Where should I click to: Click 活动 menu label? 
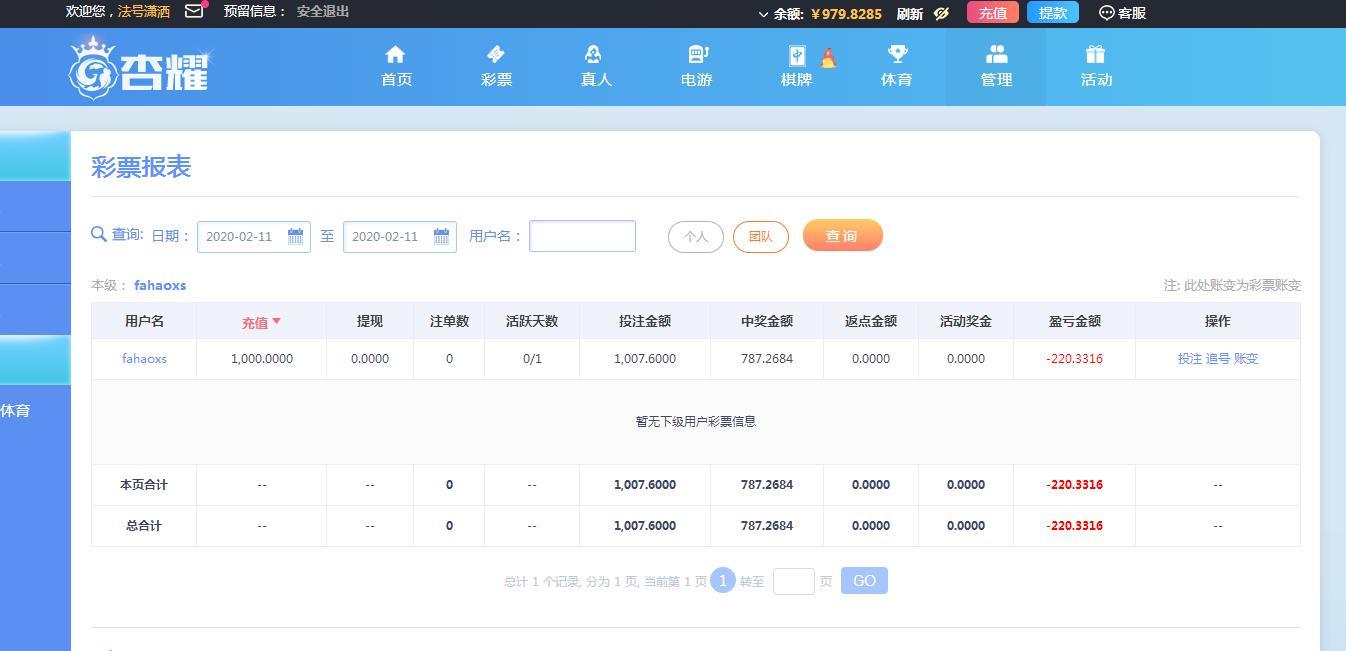pyautogui.click(x=1096, y=80)
